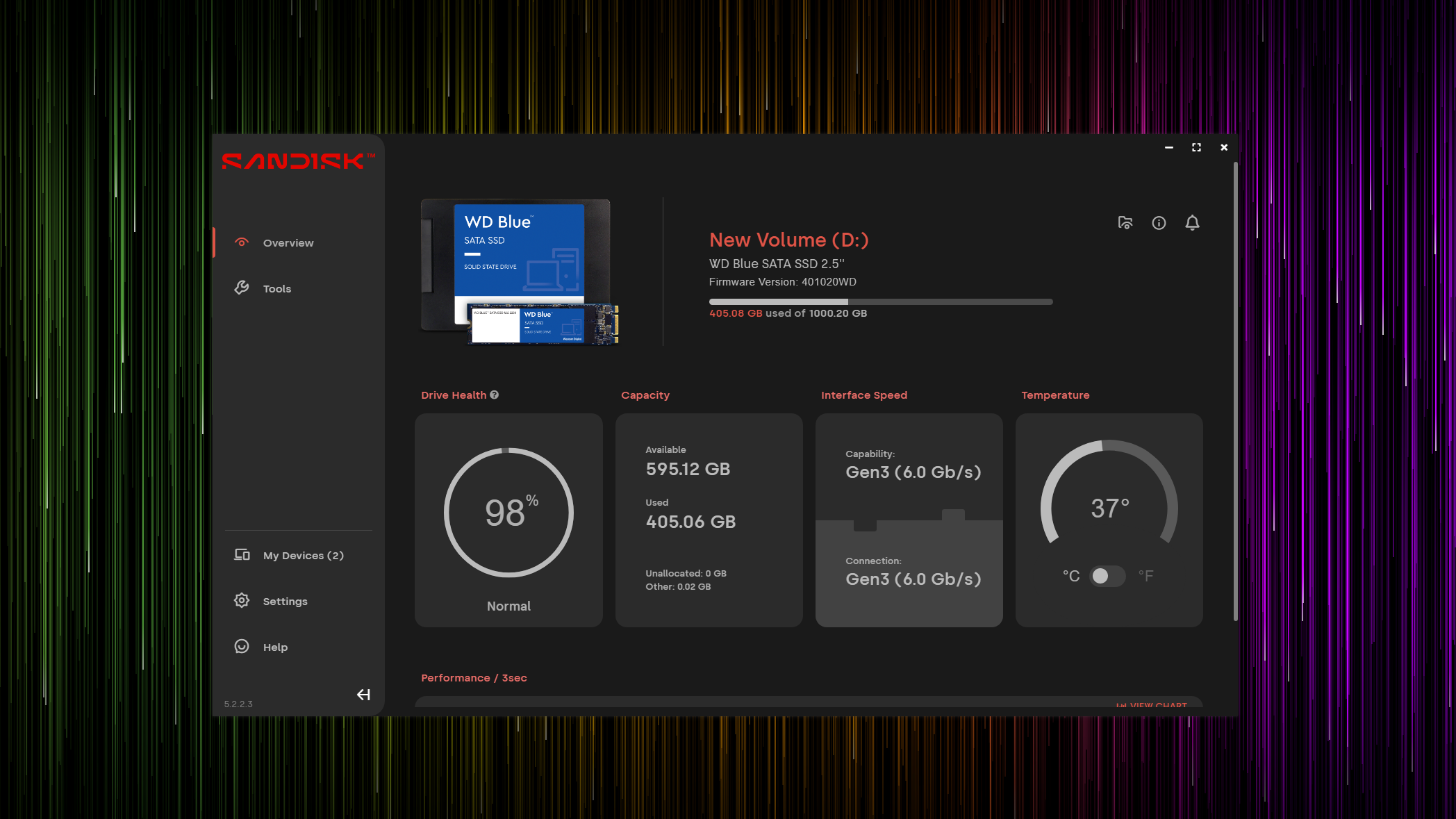Click 'Other: 0.02 GB' text
This screenshot has height=819, width=1456.
tap(678, 586)
